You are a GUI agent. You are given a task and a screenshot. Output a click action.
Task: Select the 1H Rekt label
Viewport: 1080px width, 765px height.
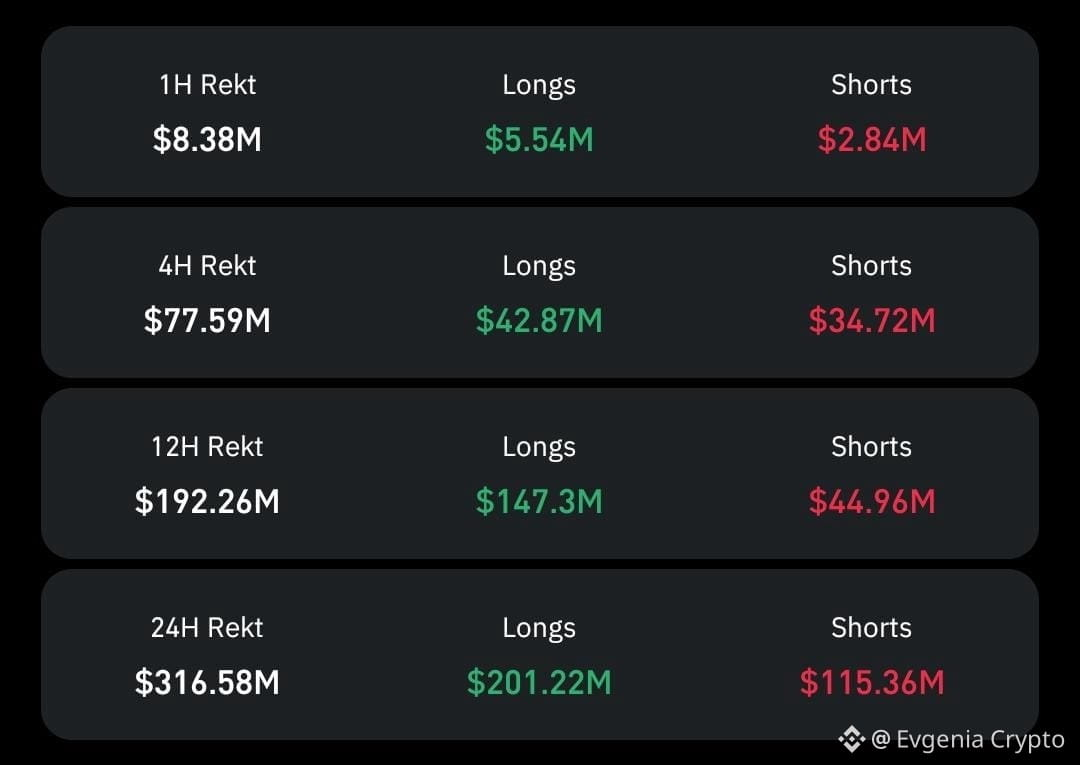click(207, 85)
